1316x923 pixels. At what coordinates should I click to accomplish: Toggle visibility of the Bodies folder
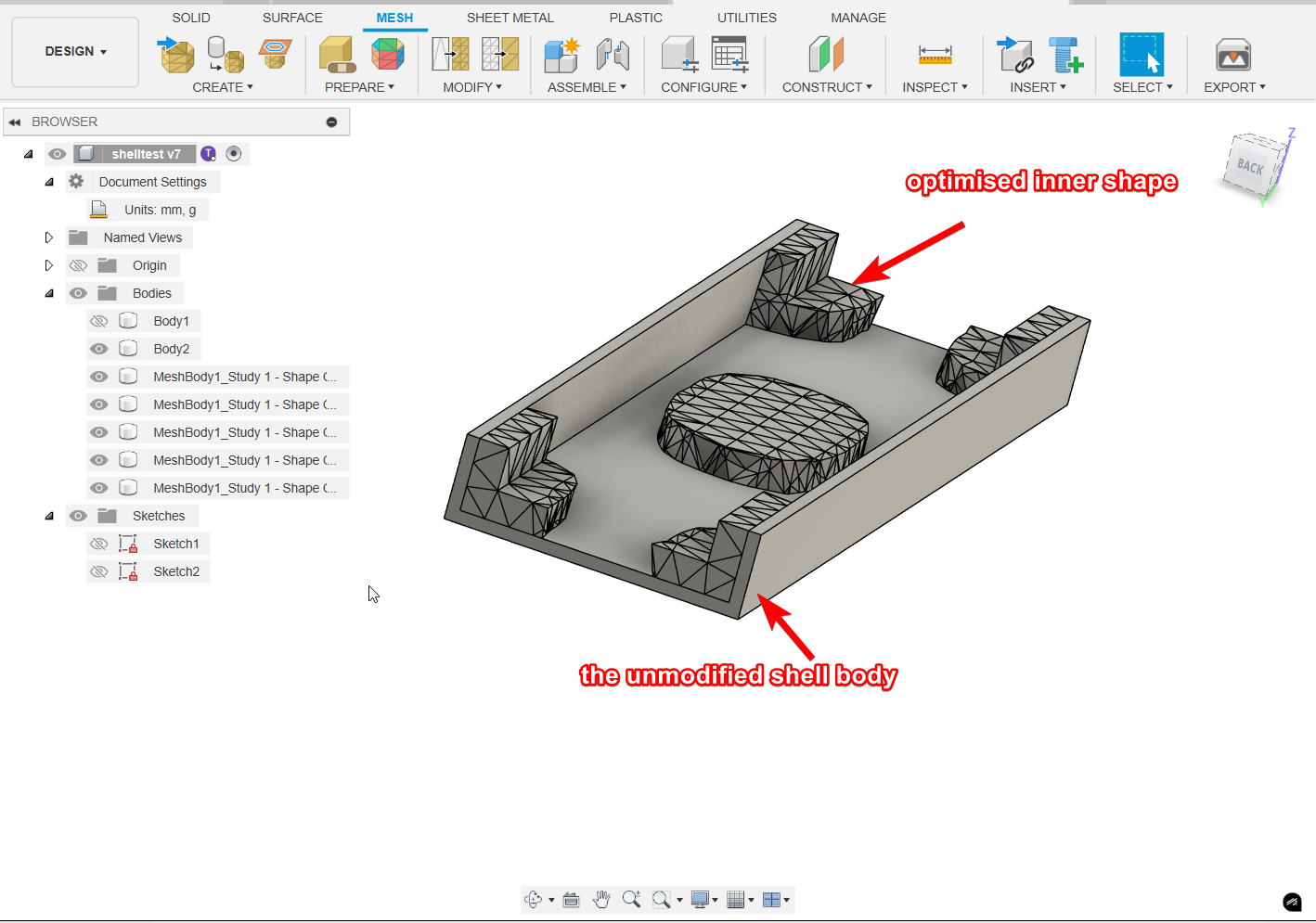78,293
